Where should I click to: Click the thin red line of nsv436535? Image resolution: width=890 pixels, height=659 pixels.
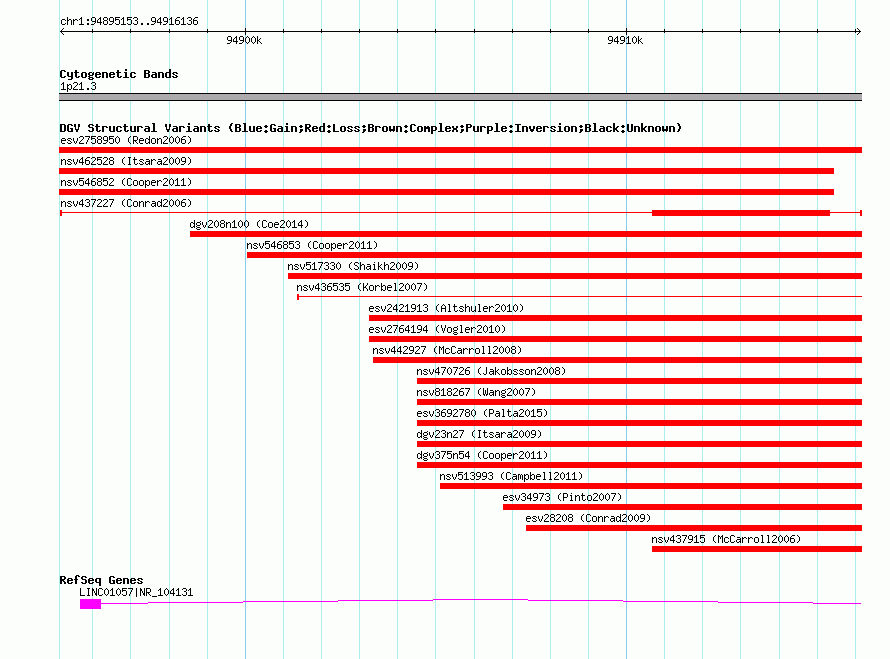click(x=580, y=296)
